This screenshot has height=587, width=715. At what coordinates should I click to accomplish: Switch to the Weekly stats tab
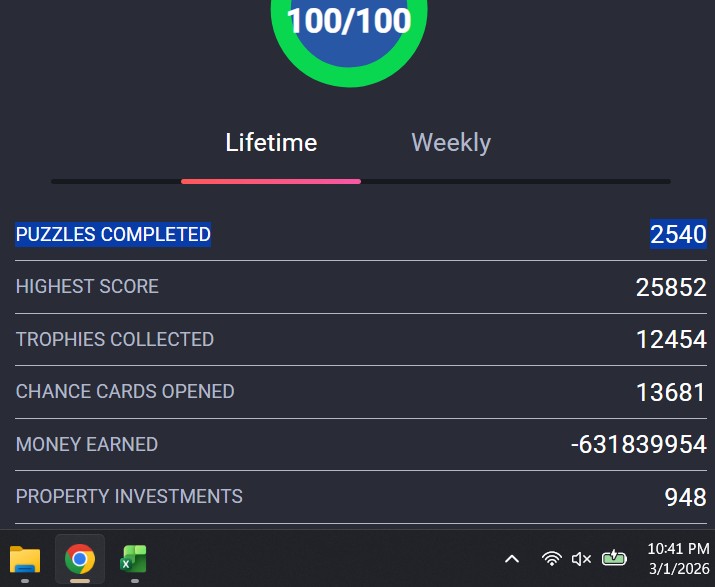(451, 143)
